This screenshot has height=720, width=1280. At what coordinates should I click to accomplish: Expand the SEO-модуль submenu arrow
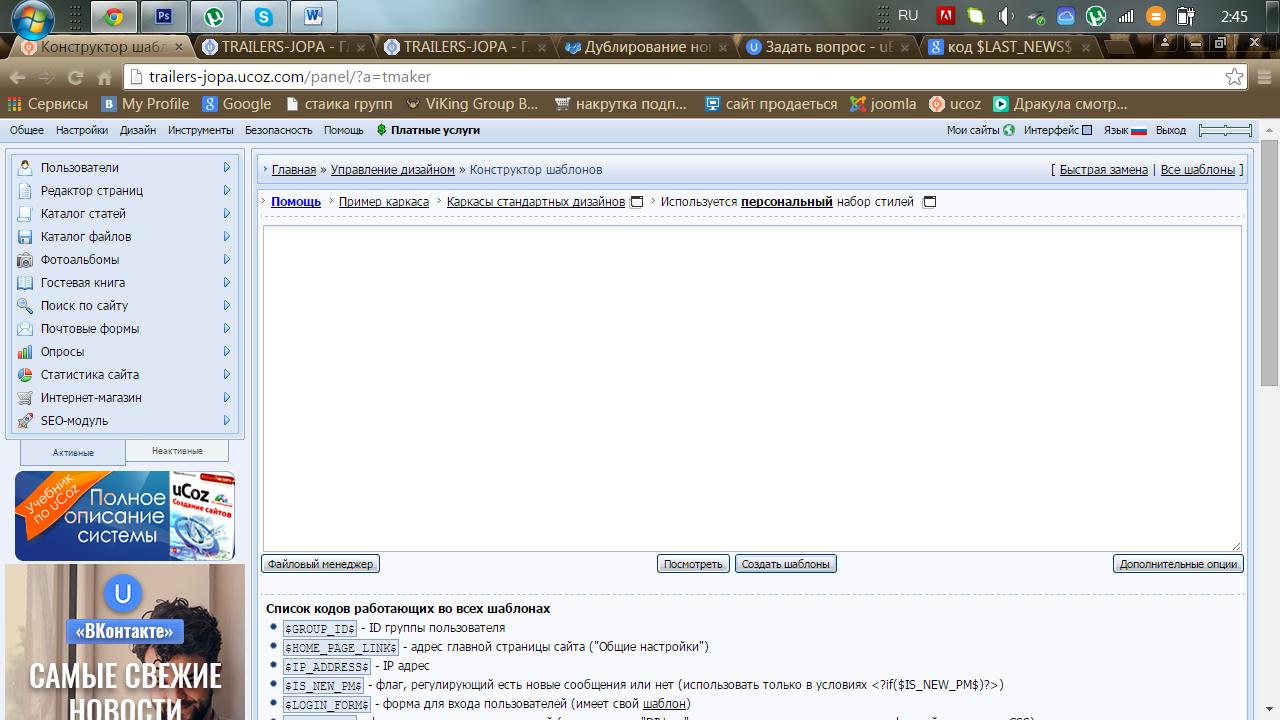click(227, 421)
